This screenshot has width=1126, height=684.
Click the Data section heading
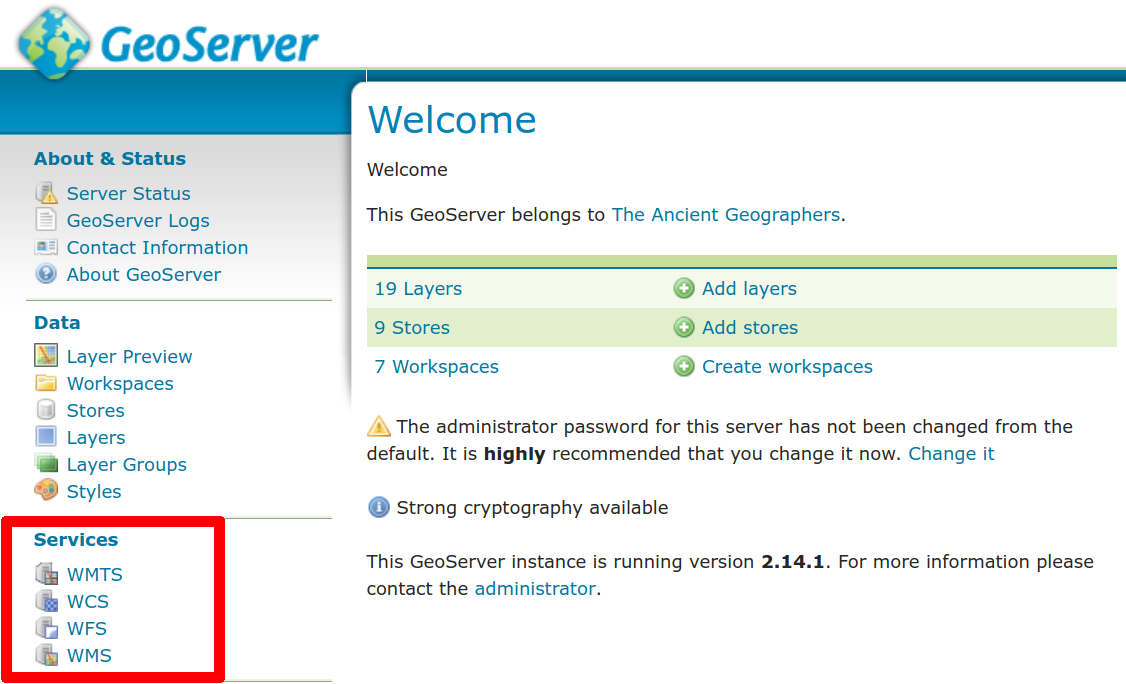coord(57,323)
